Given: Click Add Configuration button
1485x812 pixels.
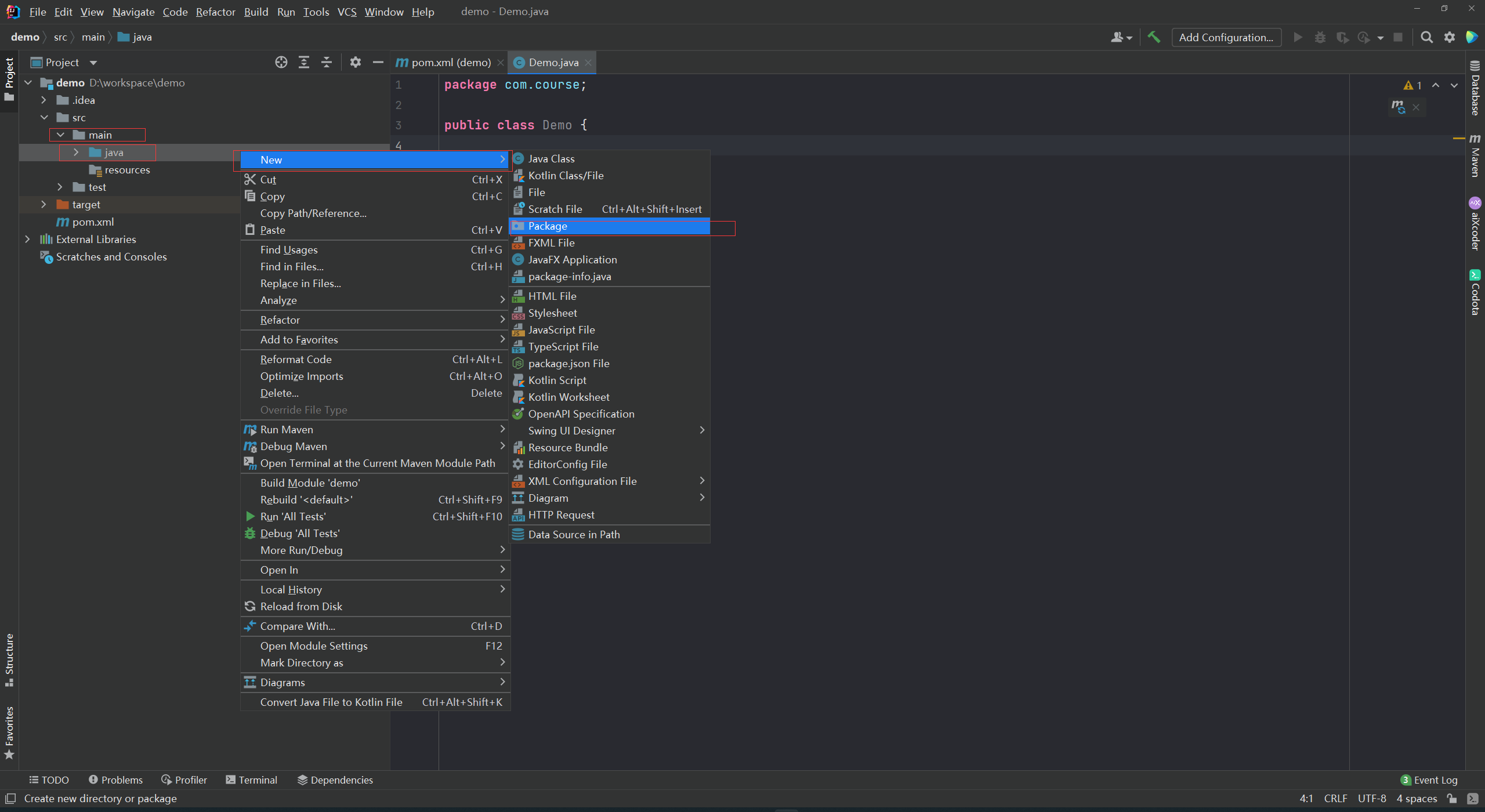Looking at the screenshot, I should [x=1226, y=37].
